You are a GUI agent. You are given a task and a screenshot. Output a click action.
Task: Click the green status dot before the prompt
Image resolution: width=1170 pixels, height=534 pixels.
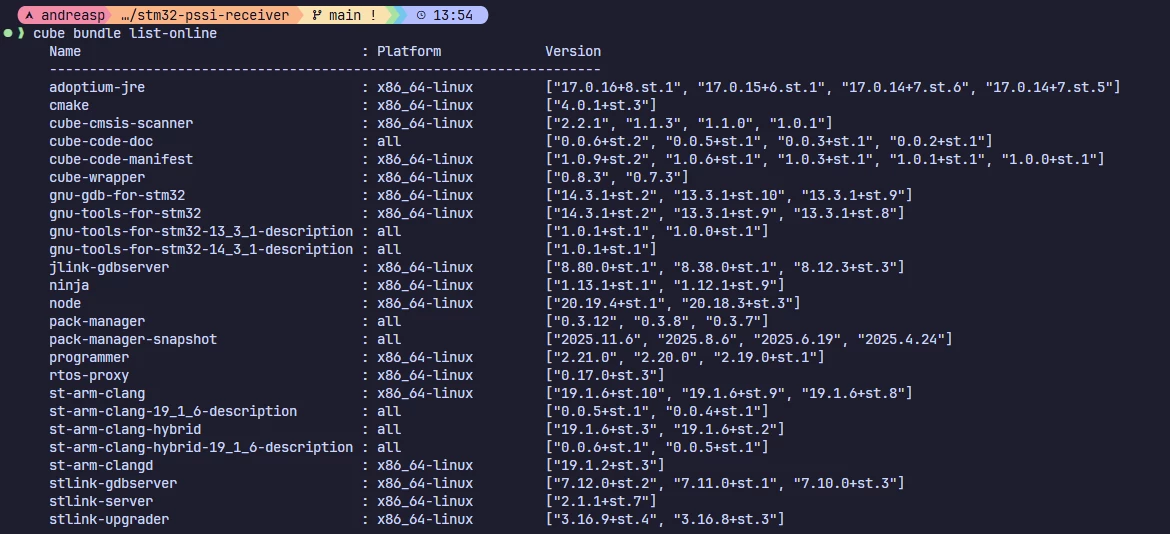pyautogui.click(x=7, y=34)
